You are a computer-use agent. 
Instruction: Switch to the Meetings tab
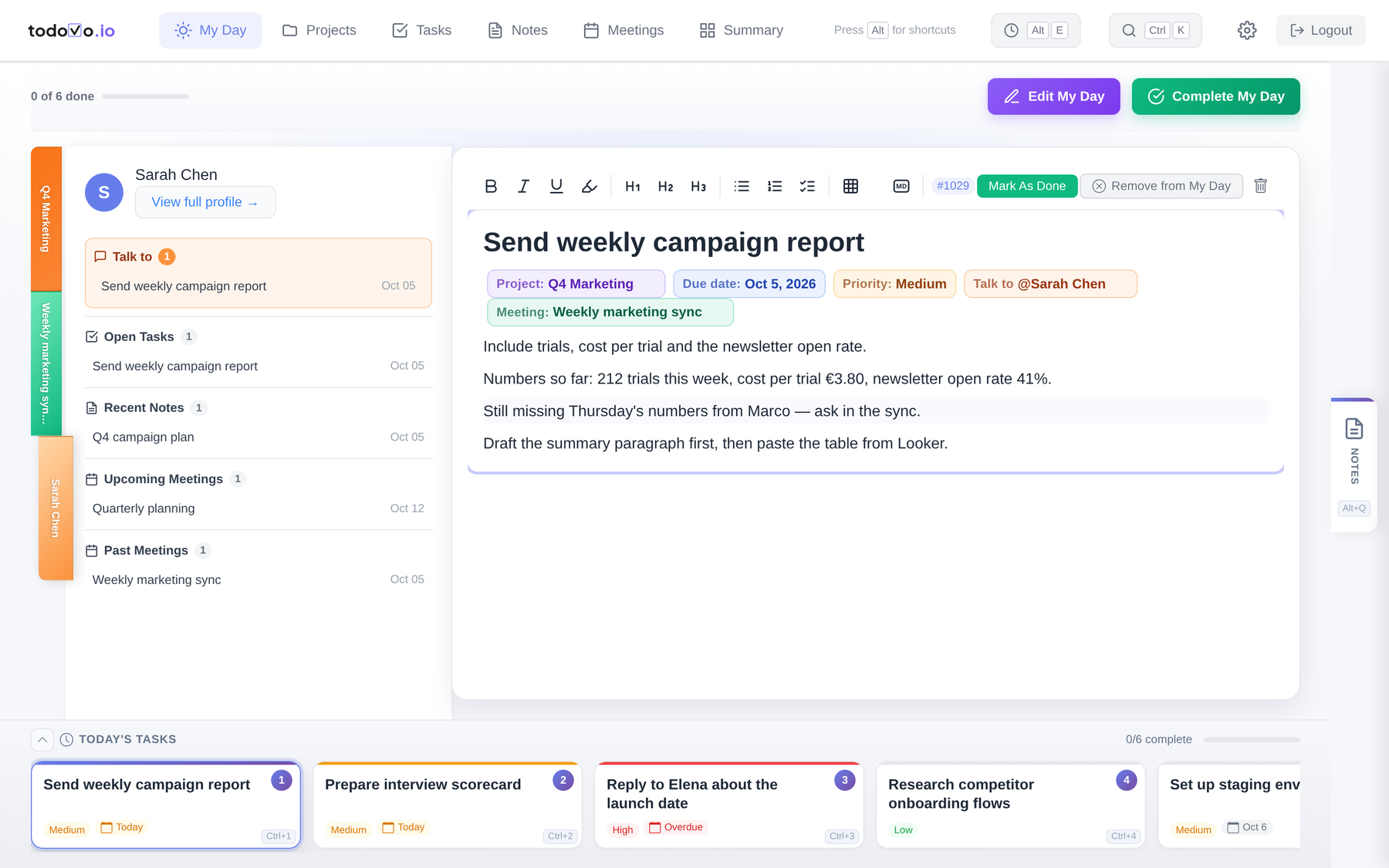click(x=624, y=30)
